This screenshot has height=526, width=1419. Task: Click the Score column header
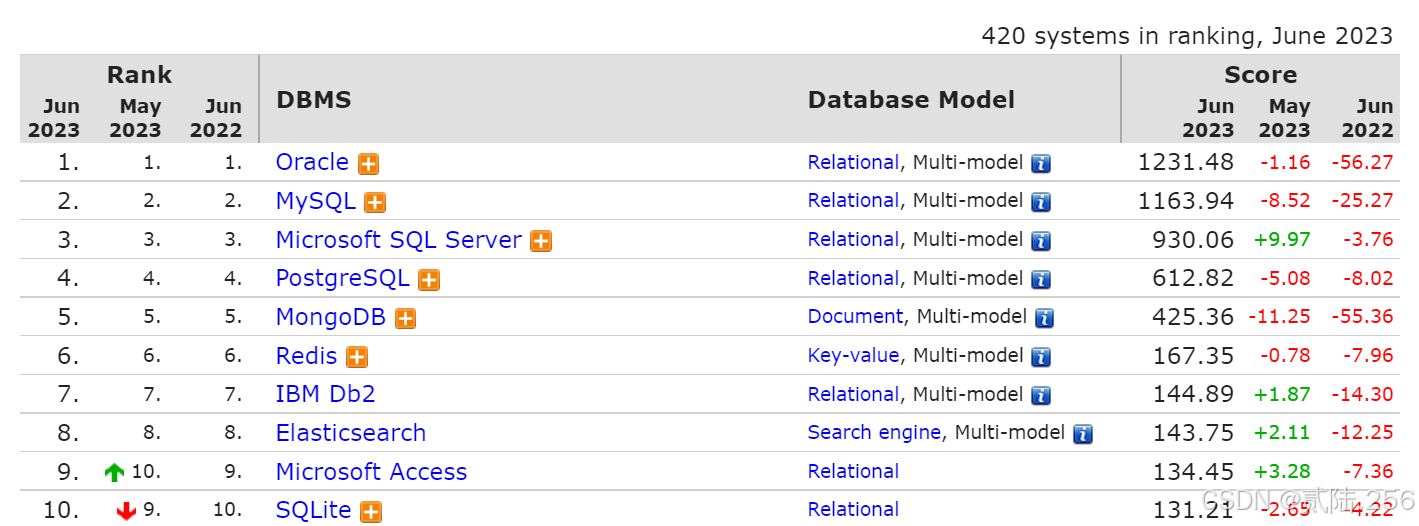click(1260, 75)
